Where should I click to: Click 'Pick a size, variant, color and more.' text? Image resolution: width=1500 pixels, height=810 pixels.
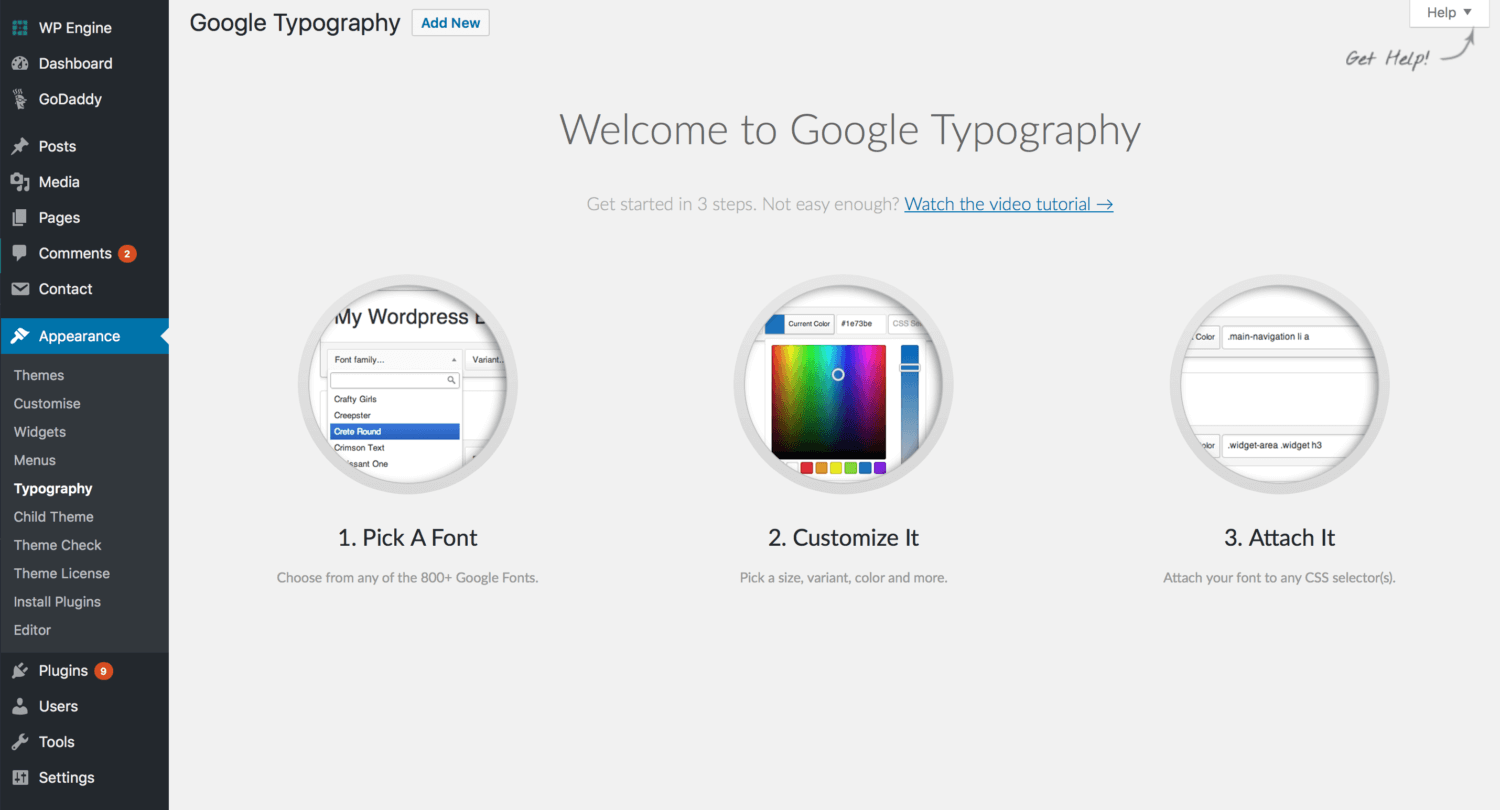click(x=843, y=578)
